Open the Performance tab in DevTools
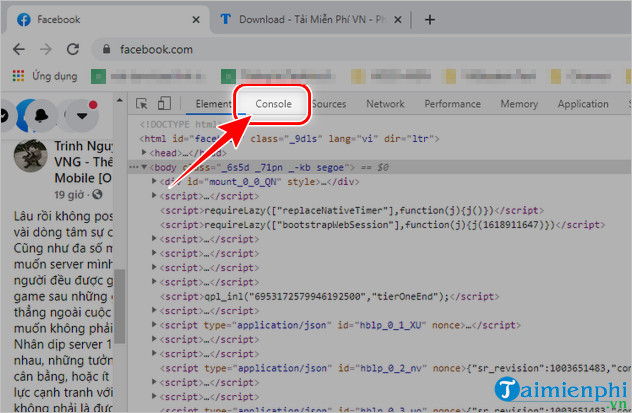The height and width of the screenshot is (413, 632). [x=452, y=104]
